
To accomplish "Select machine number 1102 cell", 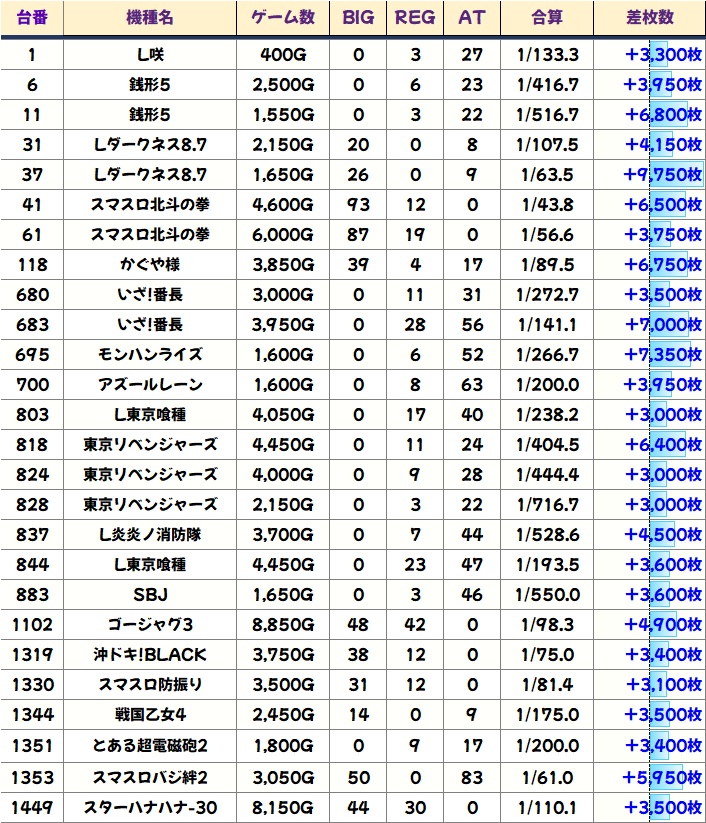I will coord(33,625).
